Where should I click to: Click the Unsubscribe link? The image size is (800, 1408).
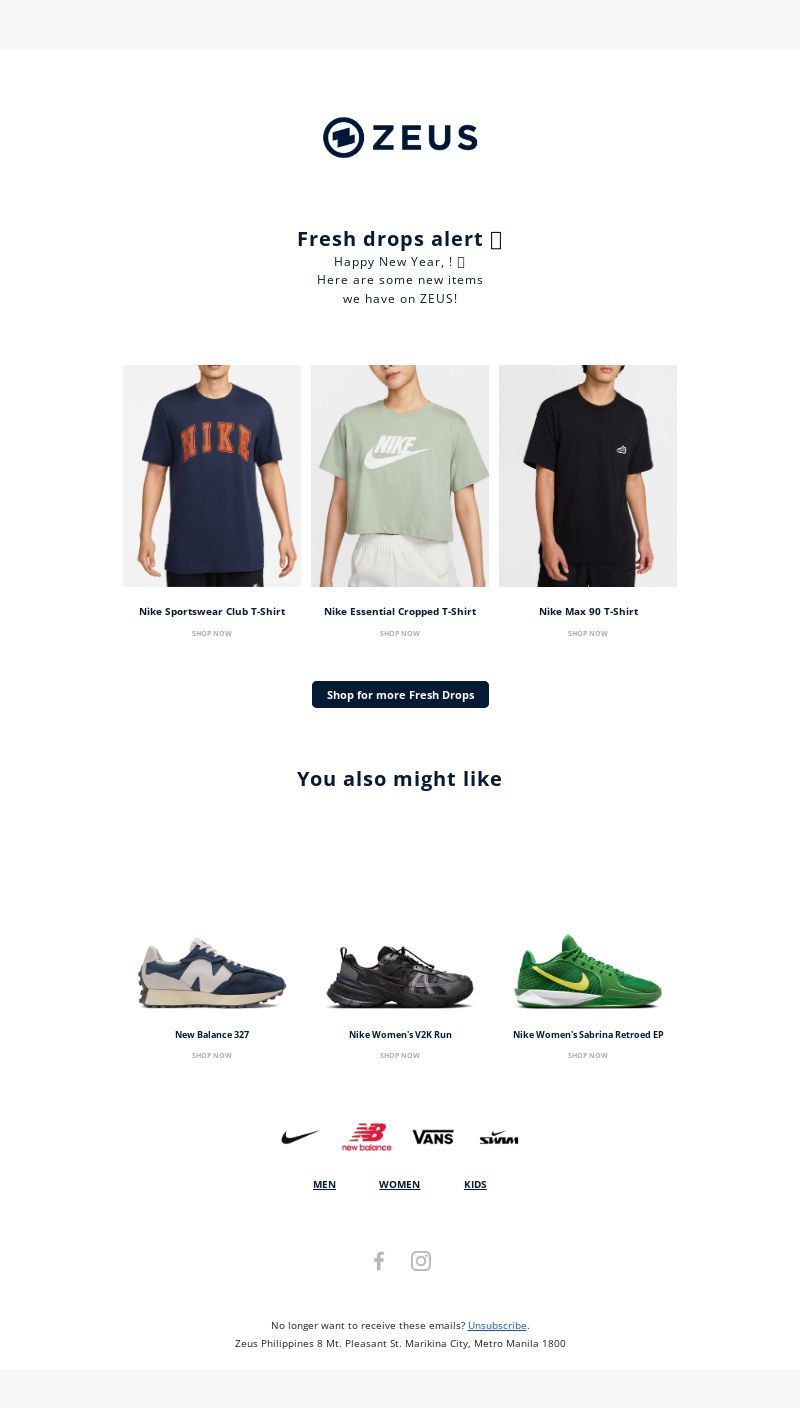pyautogui.click(x=497, y=1325)
